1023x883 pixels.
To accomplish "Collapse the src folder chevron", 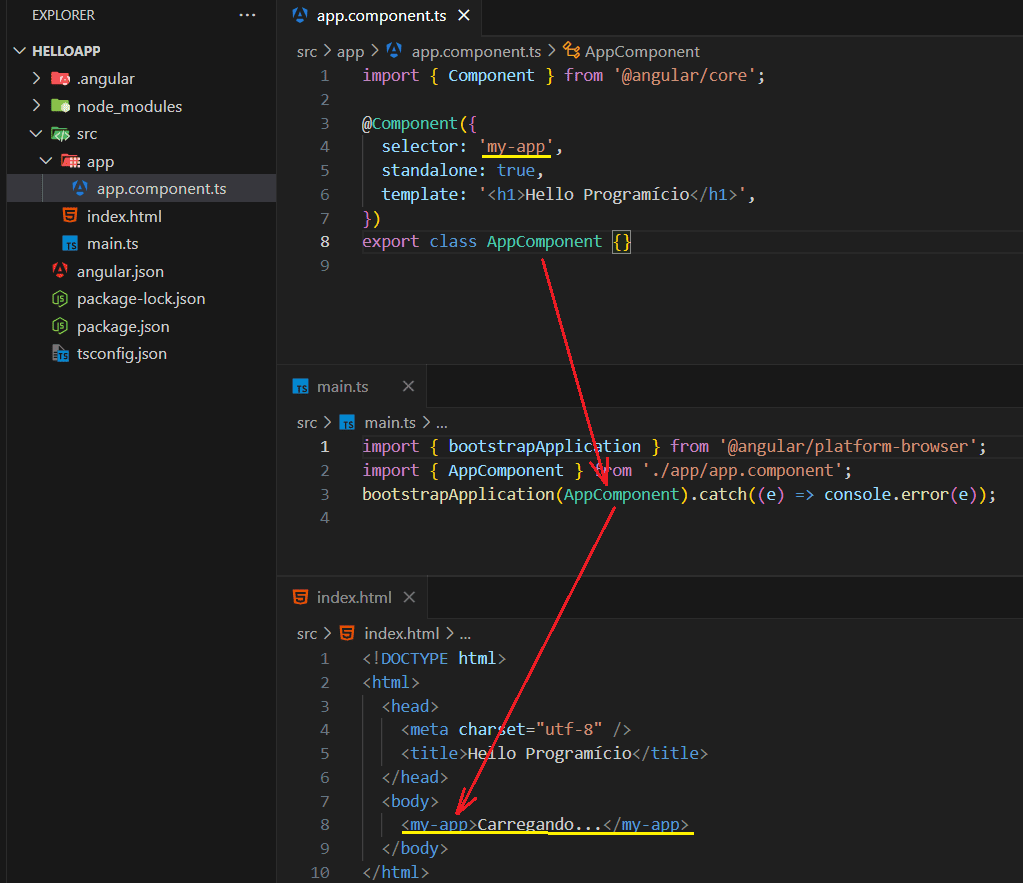I will [x=36, y=133].
